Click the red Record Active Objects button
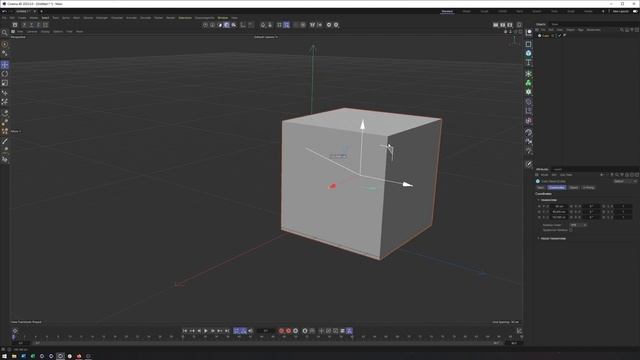640x360 pixels. click(x=281, y=331)
